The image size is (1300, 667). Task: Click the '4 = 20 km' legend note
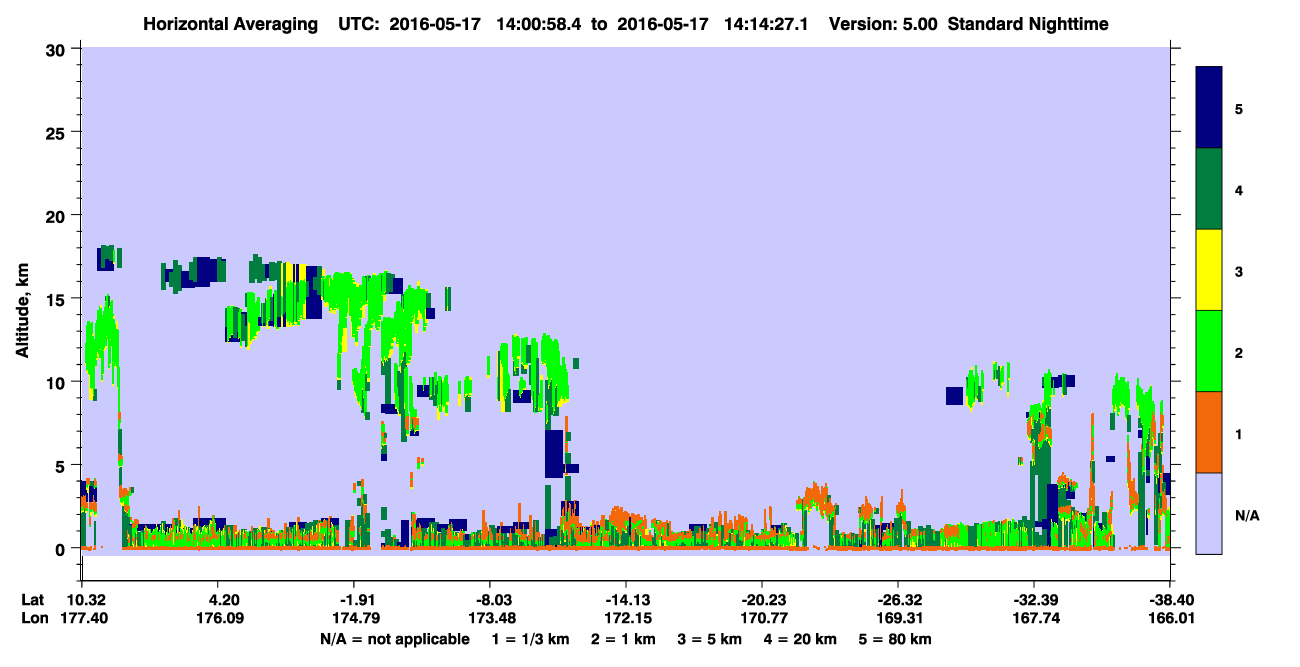802,639
